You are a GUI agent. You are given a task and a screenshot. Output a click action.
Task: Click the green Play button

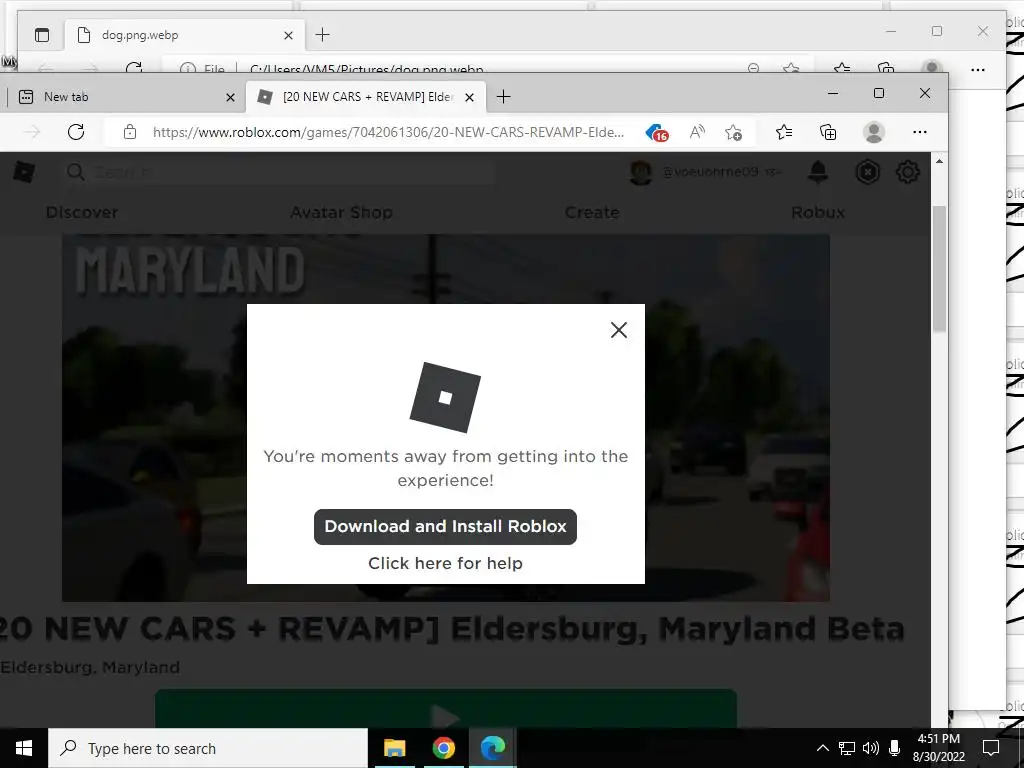pyautogui.click(x=445, y=709)
